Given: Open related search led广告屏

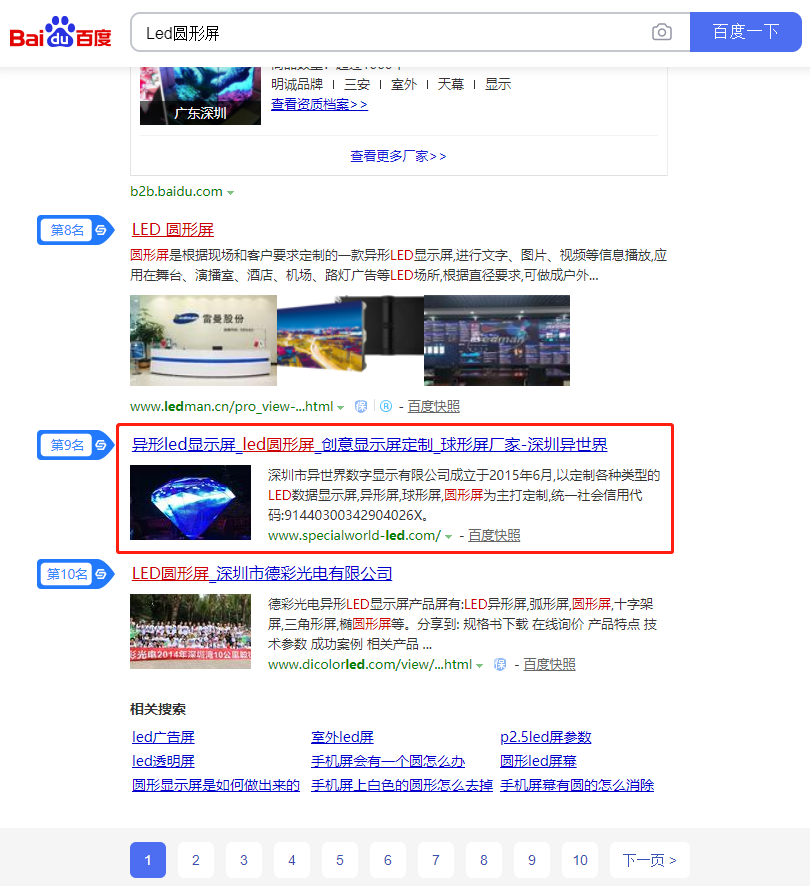Looking at the screenshot, I should pyautogui.click(x=163, y=737).
